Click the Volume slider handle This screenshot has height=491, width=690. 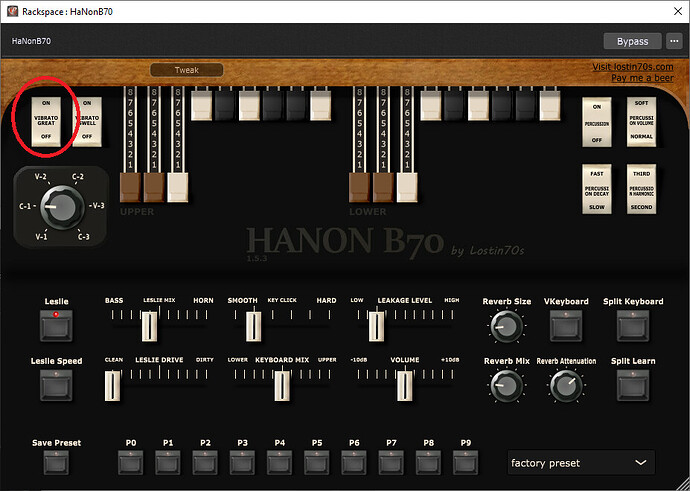pos(405,386)
